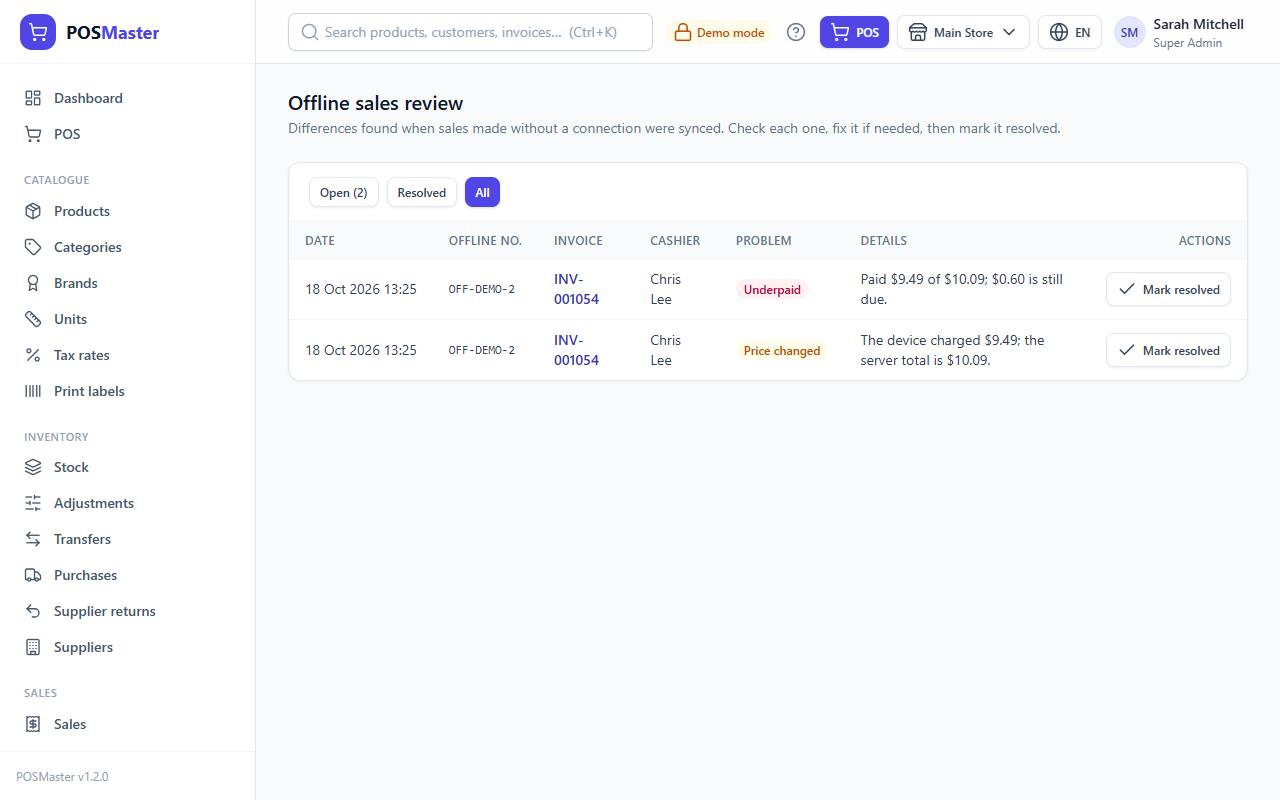Expand the Main Store dropdown

963,32
